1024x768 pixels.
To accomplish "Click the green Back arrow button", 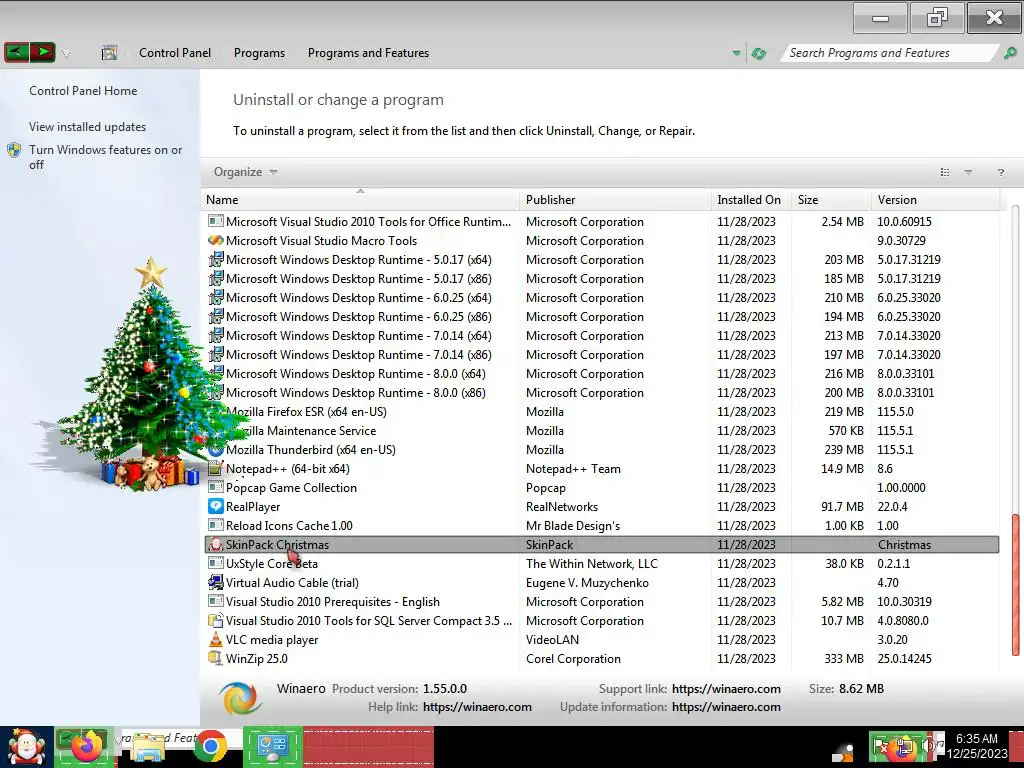I will click(16, 52).
